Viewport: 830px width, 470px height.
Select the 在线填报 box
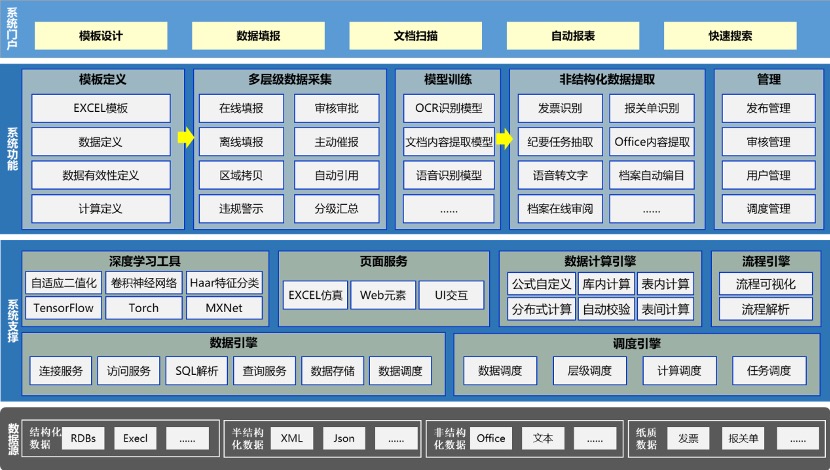coord(241,108)
